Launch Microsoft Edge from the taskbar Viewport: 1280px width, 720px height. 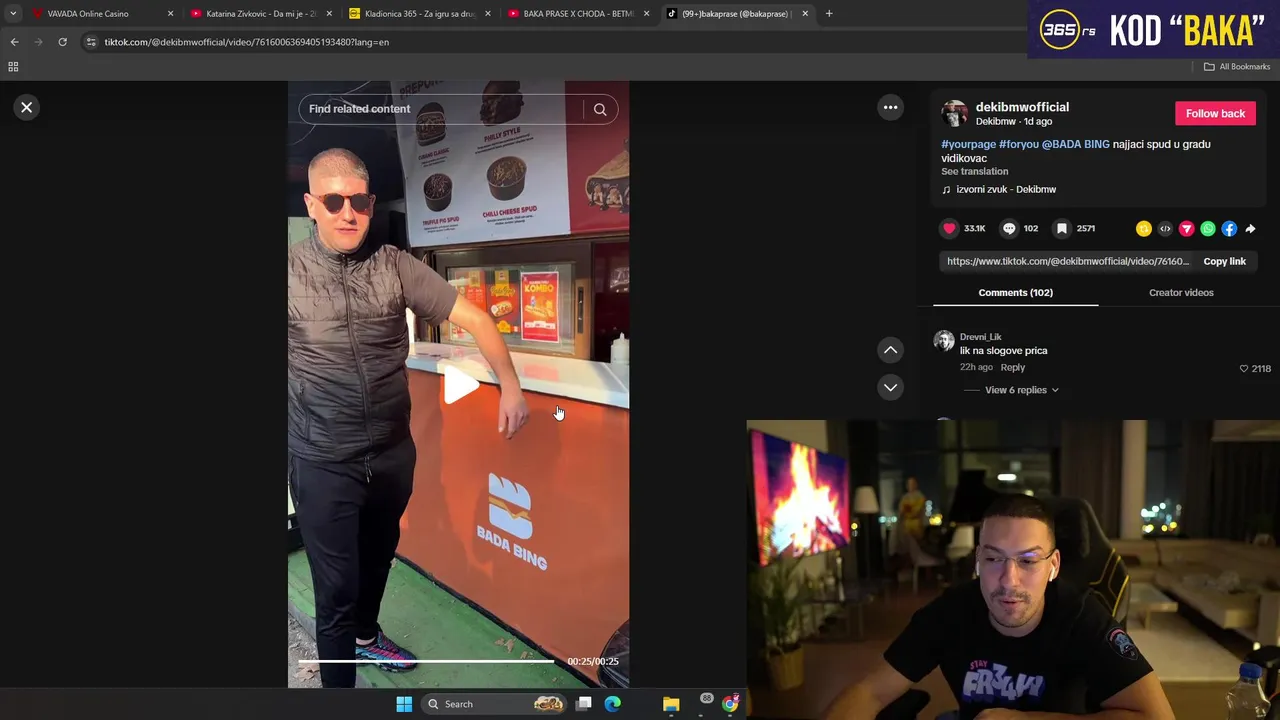coord(612,704)
